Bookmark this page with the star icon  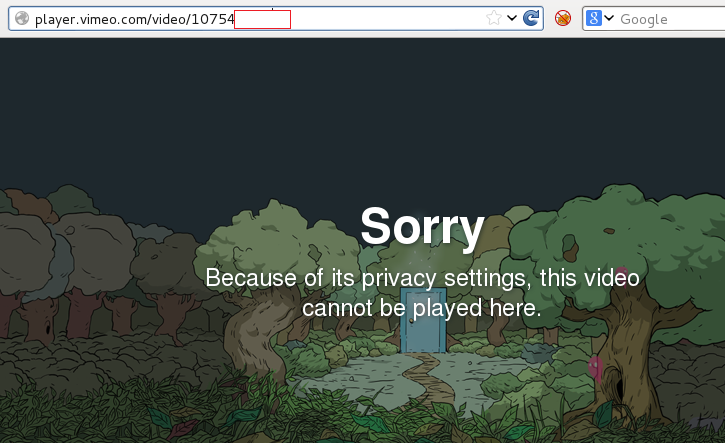494,18
